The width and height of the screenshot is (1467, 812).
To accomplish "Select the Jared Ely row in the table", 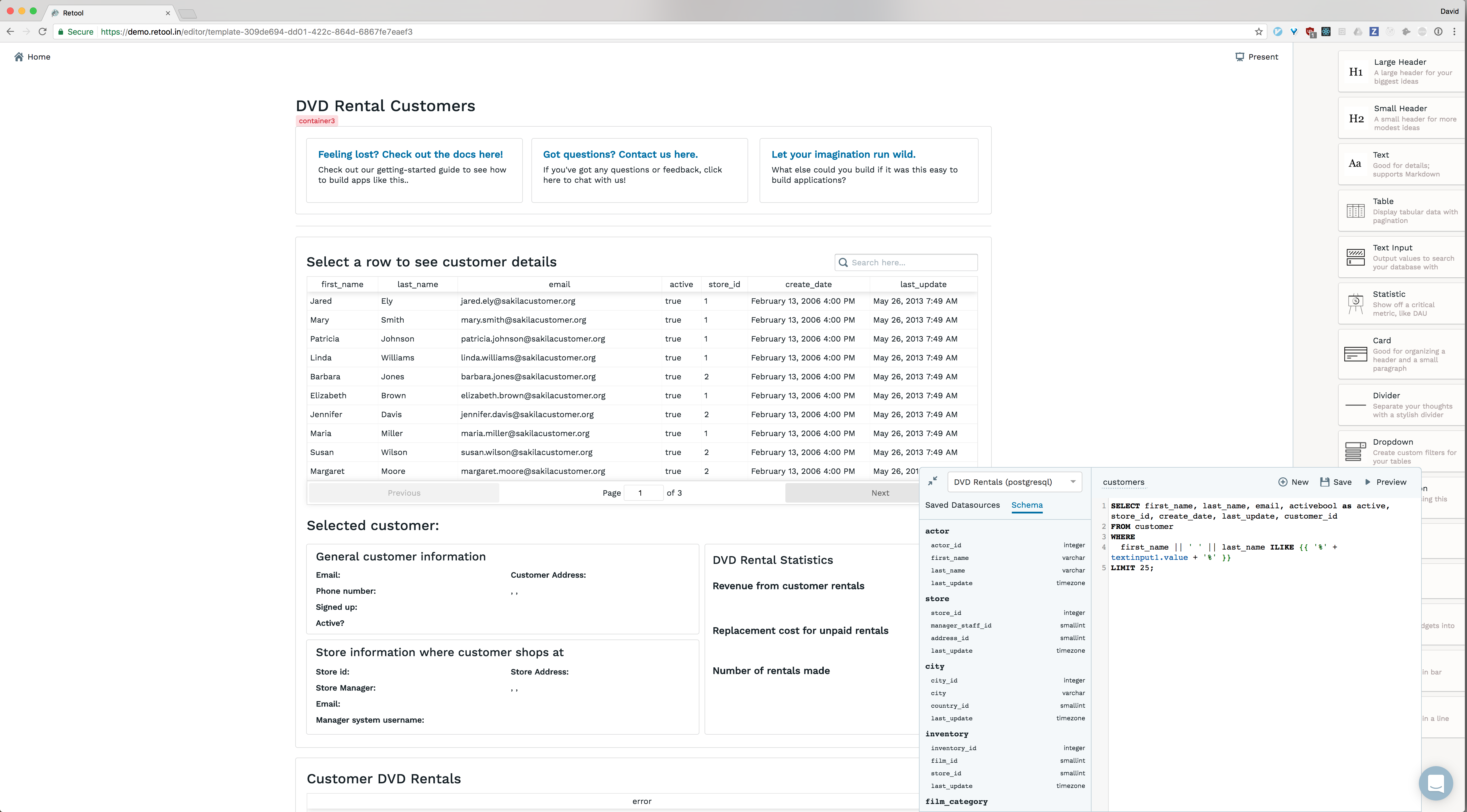I will pos(513,301).
